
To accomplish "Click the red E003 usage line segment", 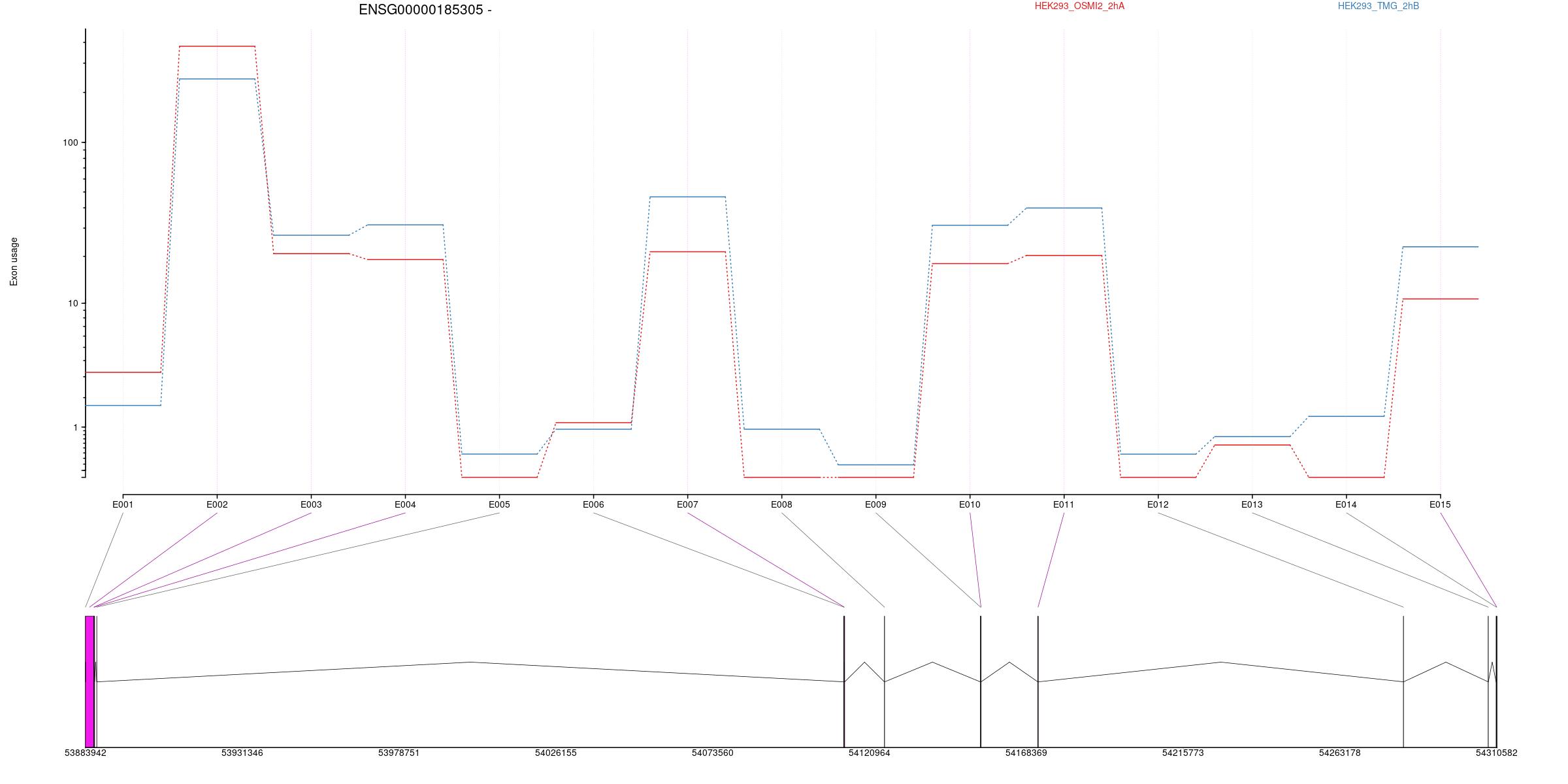I will tap(311, 253).
